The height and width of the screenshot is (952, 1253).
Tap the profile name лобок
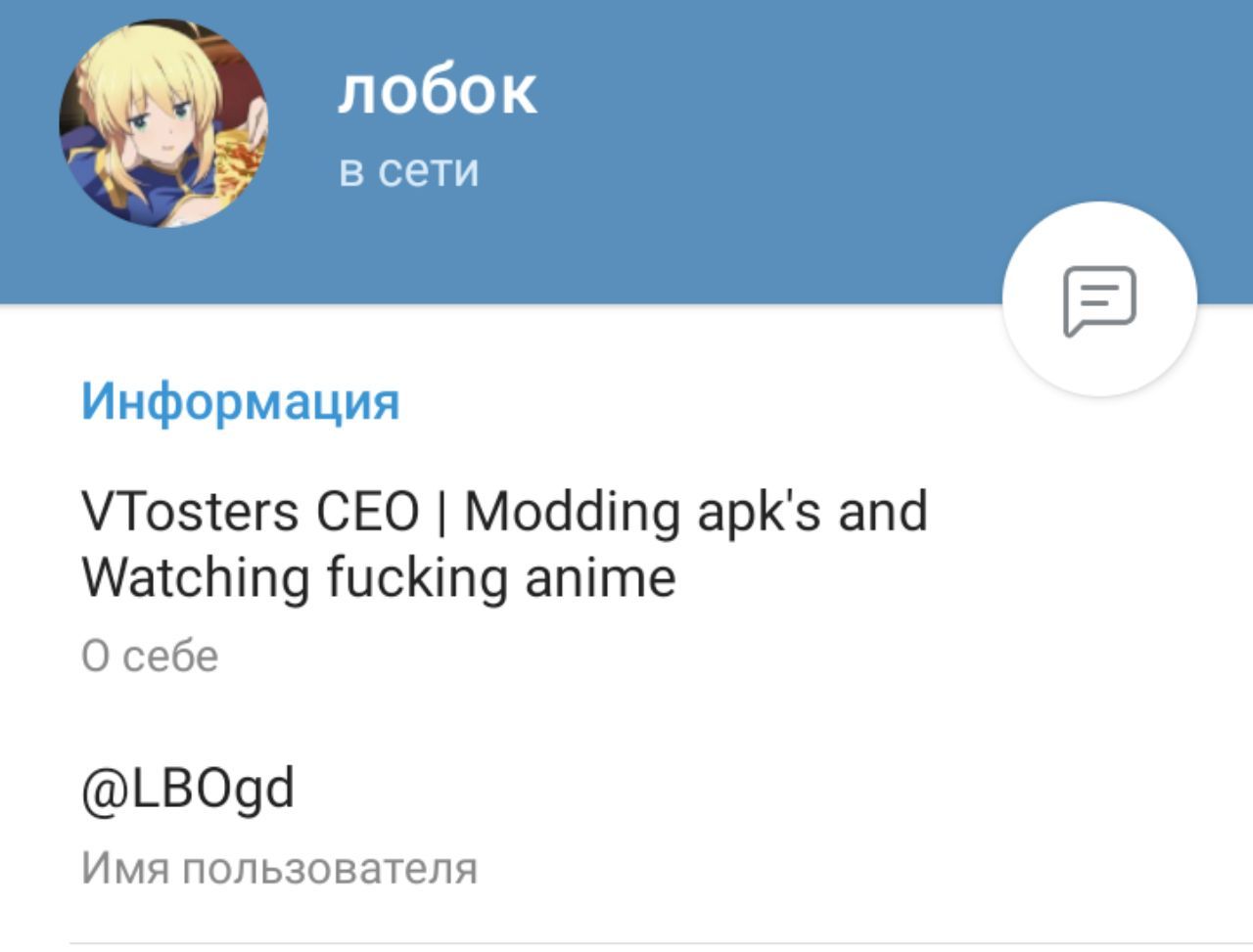(x=438, y=91)
